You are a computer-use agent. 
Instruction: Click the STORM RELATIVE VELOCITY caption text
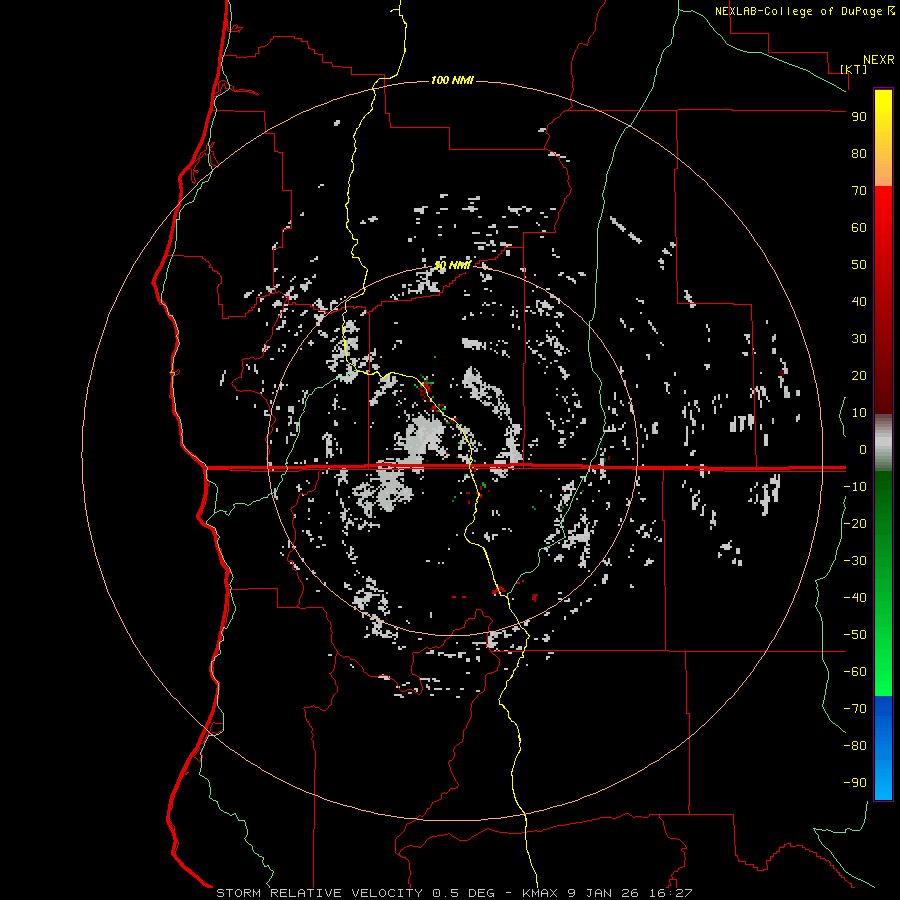(x=320, y=893)
